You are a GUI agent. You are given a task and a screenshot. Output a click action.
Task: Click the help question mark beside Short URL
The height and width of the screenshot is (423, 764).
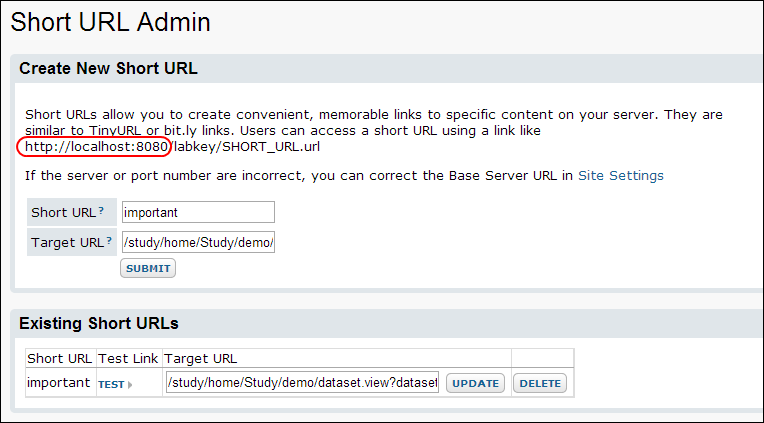click(x=101, y=211)
